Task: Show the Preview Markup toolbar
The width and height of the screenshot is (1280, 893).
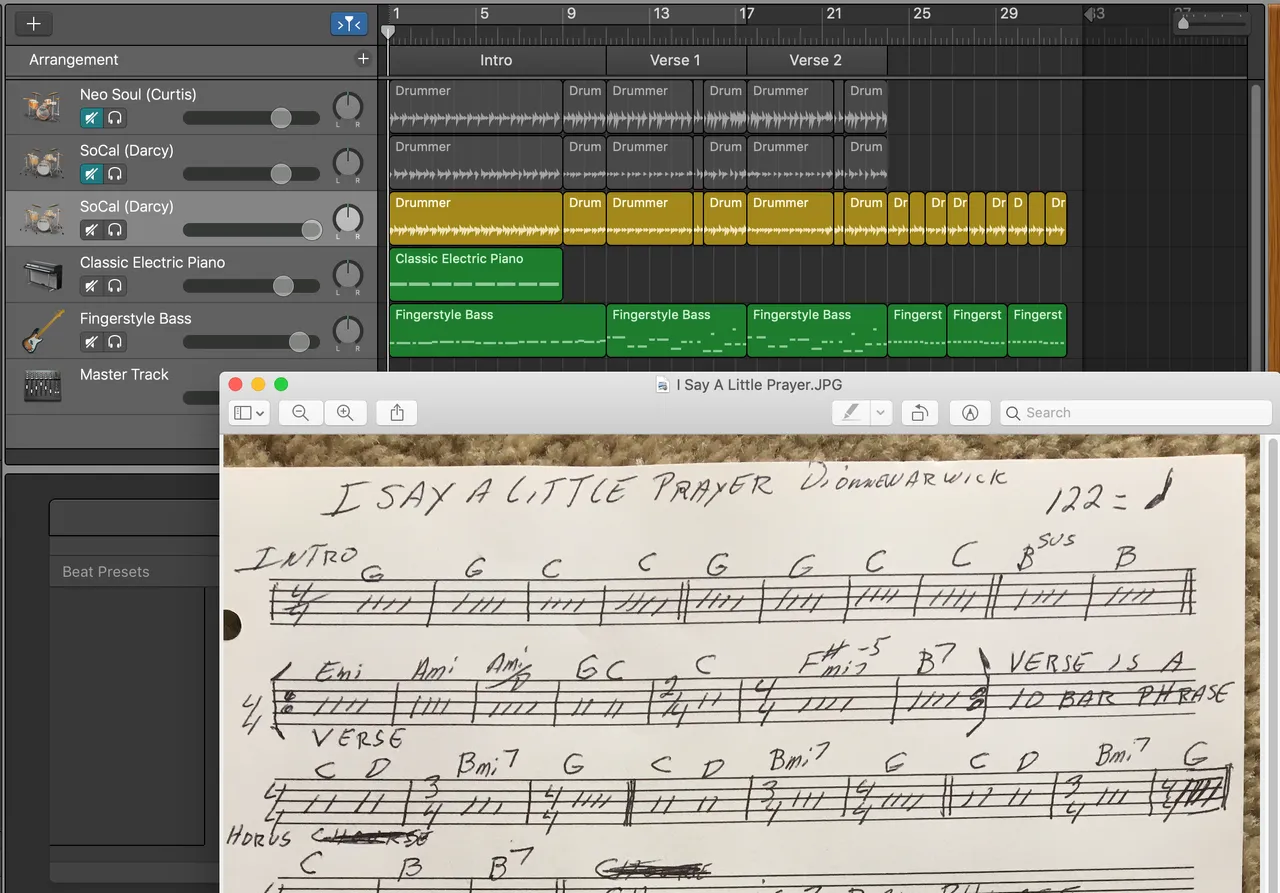Action: [x=969, y=412]
